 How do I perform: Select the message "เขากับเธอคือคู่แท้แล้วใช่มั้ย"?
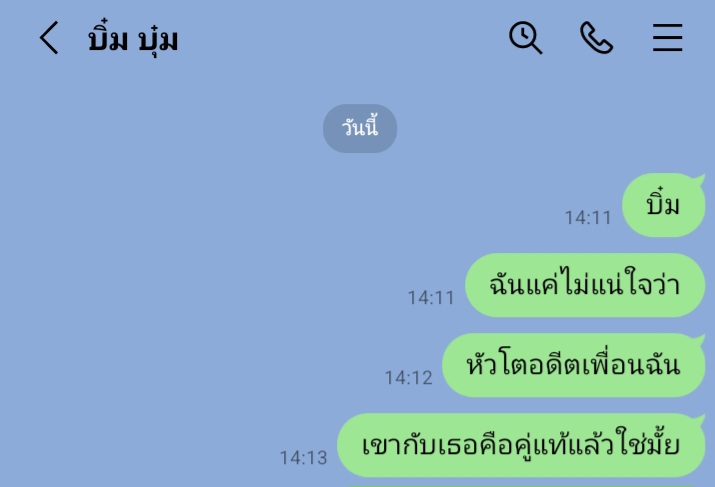521,445
